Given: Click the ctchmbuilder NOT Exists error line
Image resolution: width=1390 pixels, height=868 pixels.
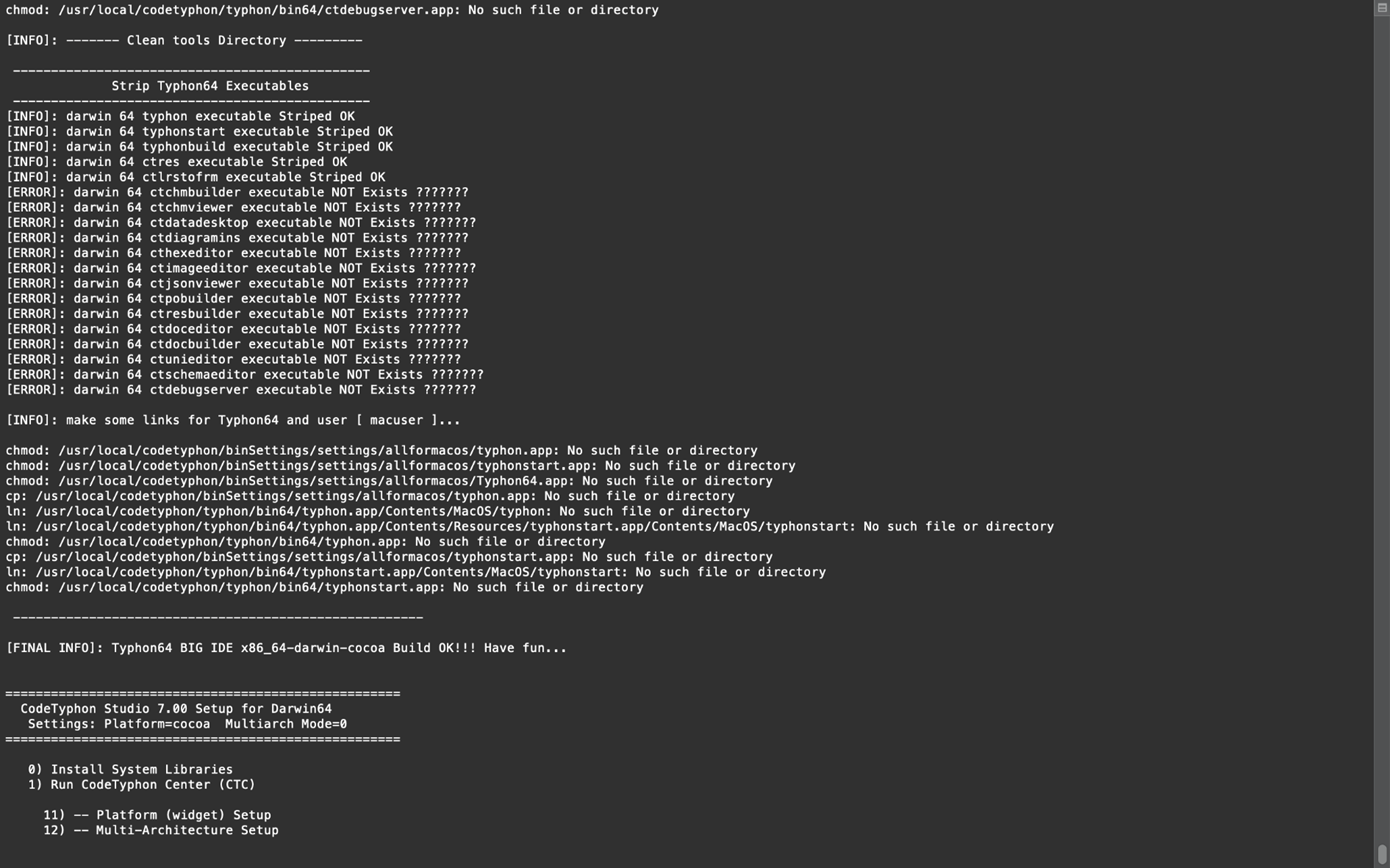Looking at the screenshot, I should click(237, 192).
